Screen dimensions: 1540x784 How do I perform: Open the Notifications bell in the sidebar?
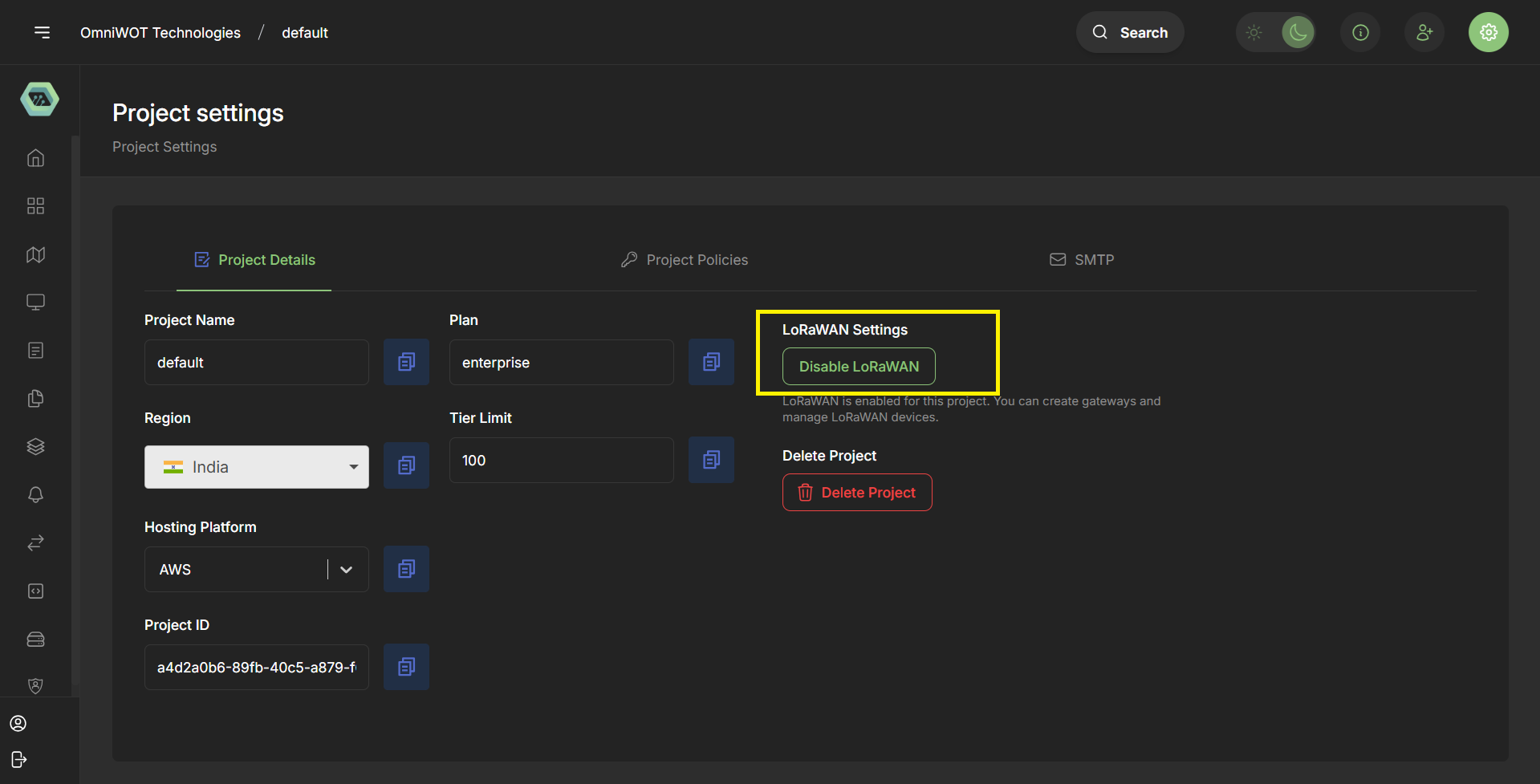(35, 495)
